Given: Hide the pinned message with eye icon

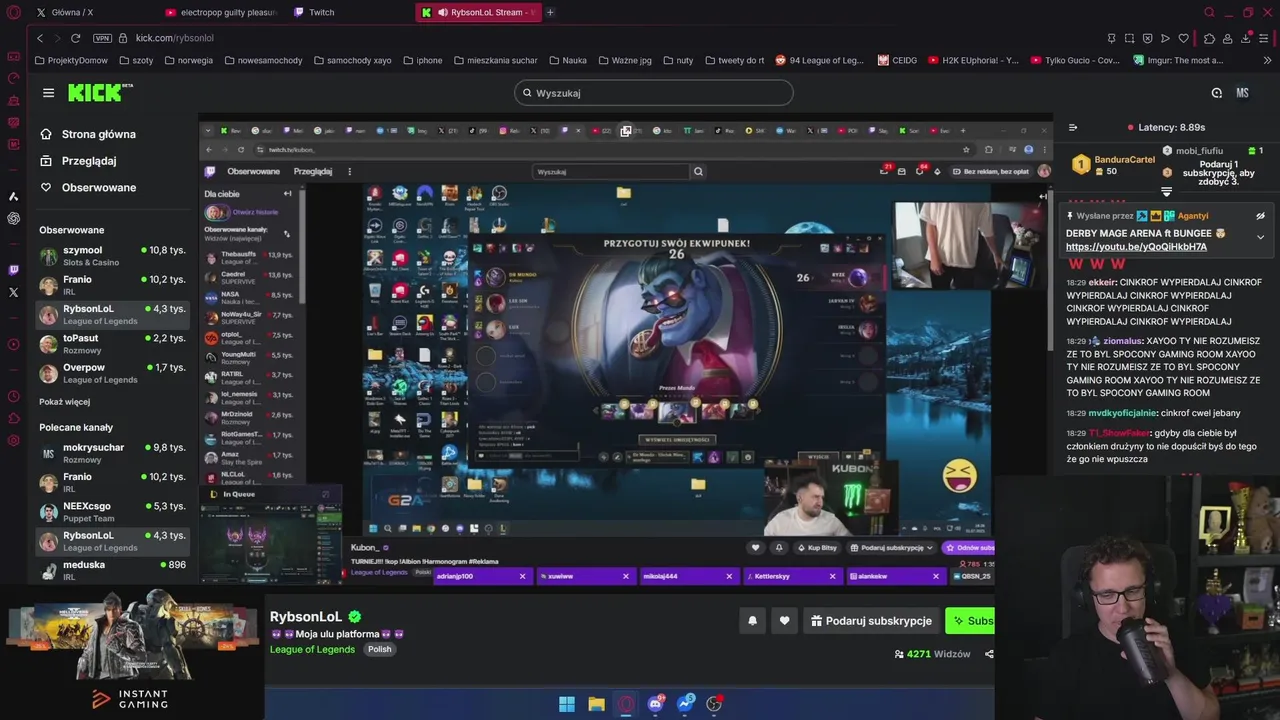Looking at the screenshot, I should coord(1260,216).
